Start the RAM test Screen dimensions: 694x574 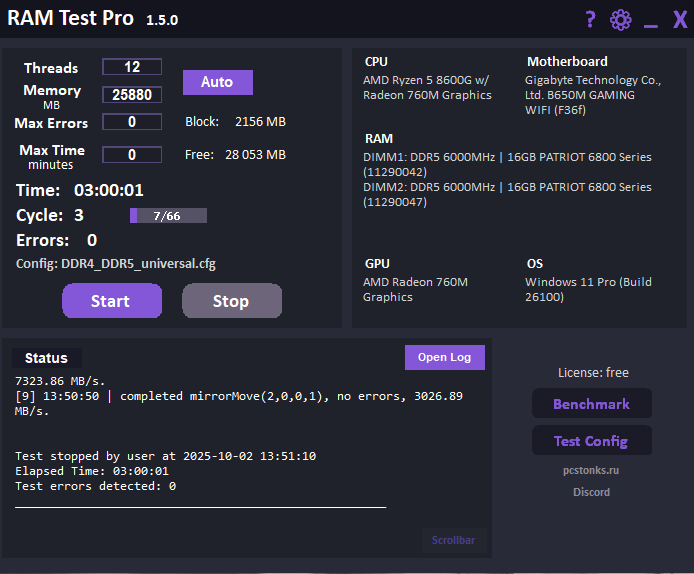(x=111, y=301)
